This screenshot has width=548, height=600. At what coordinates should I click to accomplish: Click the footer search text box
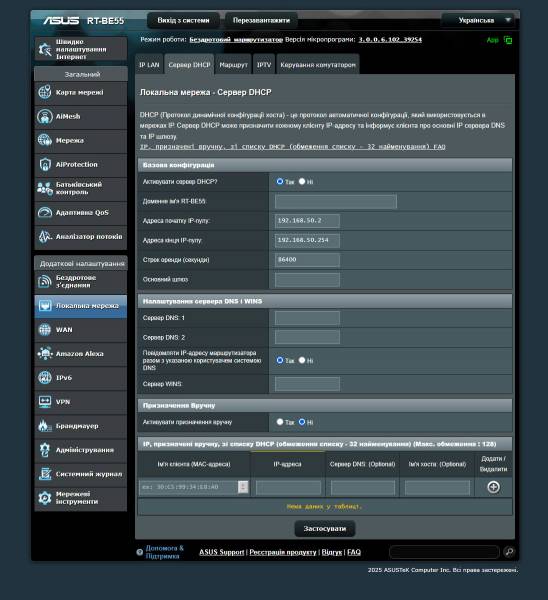[x=444, y=552]
